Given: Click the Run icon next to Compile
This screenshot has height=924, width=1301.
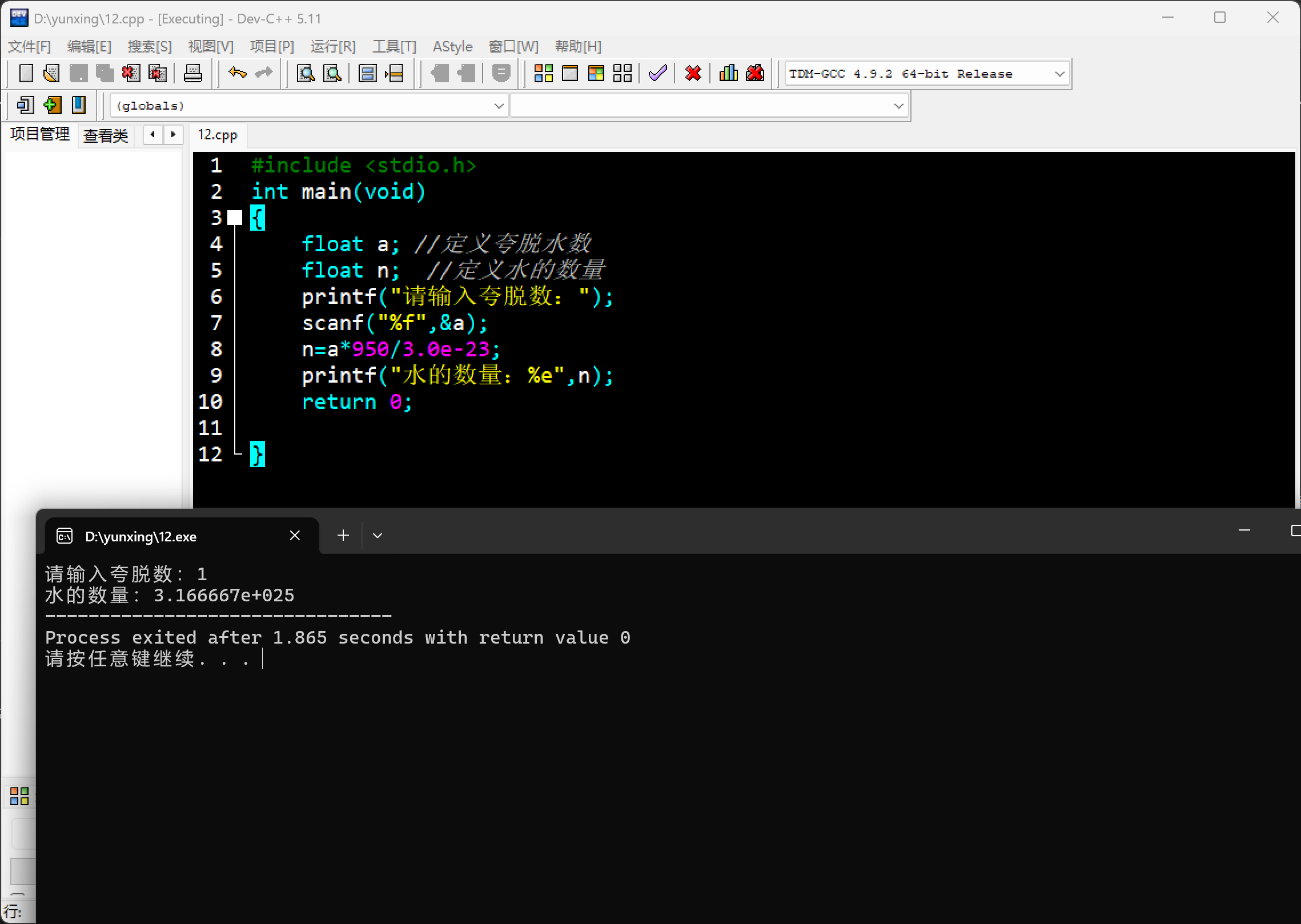Looking at the screenshot, I should coord(570,73).
